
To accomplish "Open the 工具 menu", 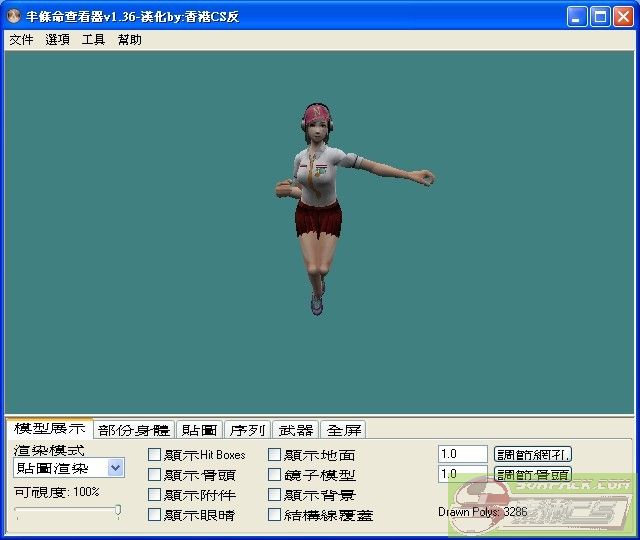I will pyautogui.click(x=93, y=40).
